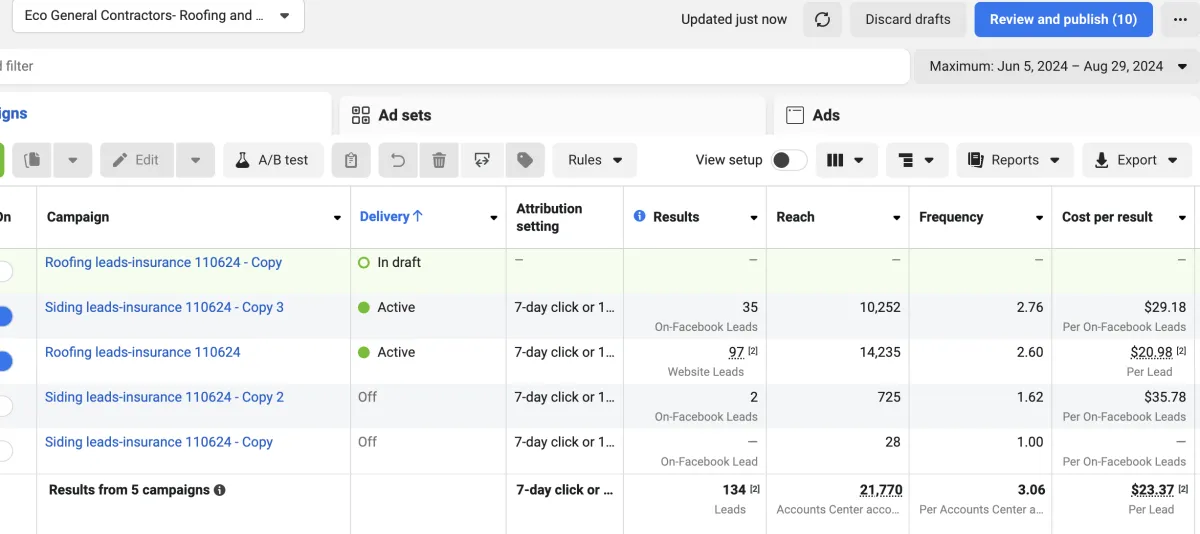Click the $35.78 cost per result value
The width and height of the screenshot is (1200, 534).
[1165, 397]
